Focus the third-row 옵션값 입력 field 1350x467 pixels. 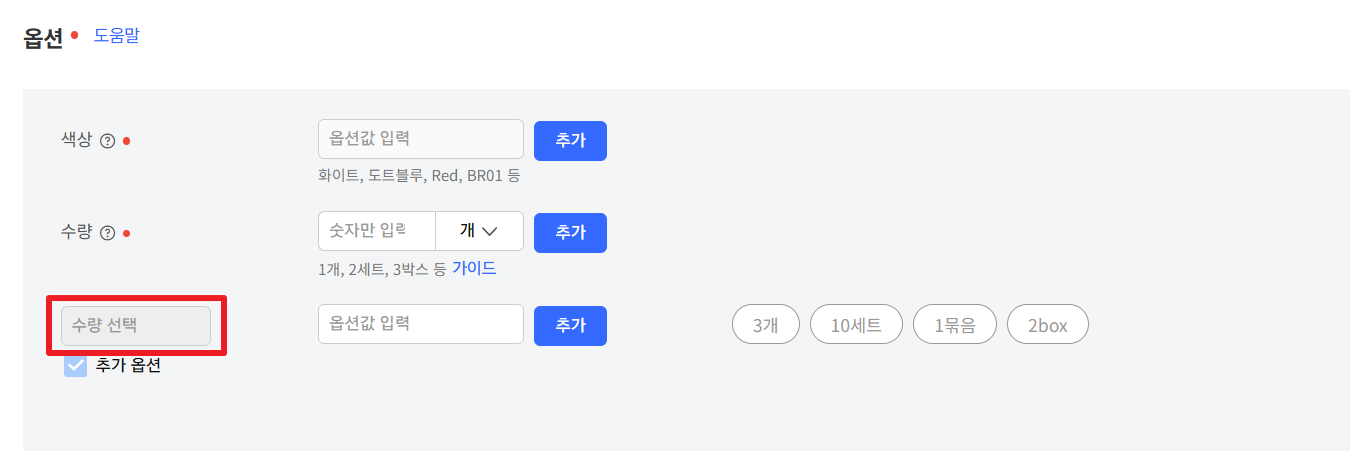tap(421, 324)
